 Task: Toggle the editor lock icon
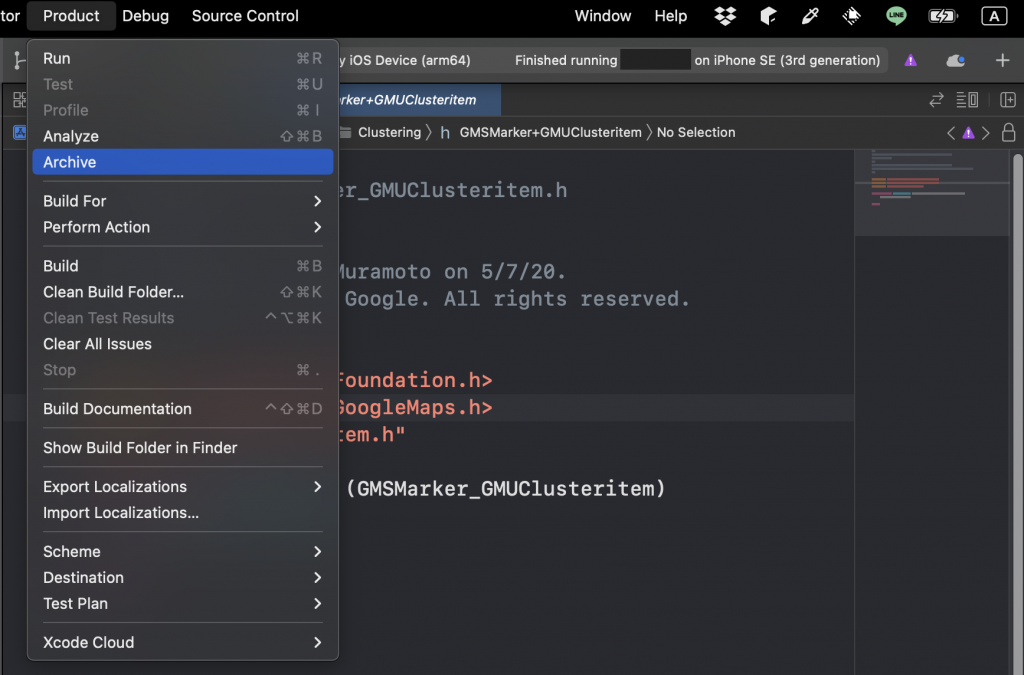(x=1009, y=133)
